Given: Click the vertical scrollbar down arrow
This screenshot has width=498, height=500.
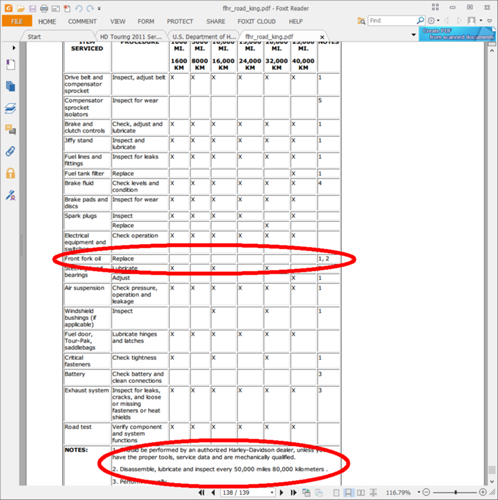Looking at the screenshot, I should tap(492, 482).
